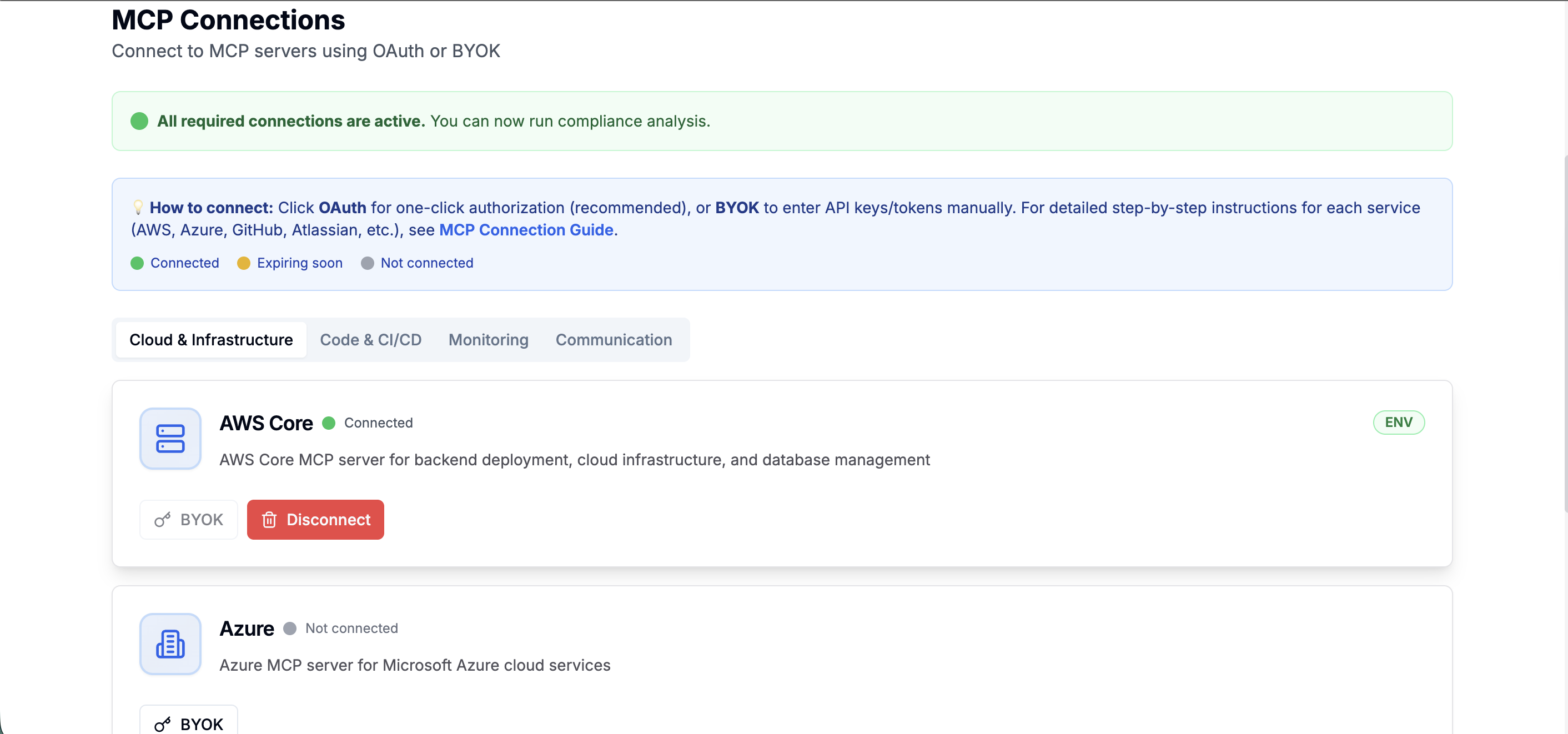Select the Communication tab
The height and width of the screenshot is (734, 1568).
[614, 340]
